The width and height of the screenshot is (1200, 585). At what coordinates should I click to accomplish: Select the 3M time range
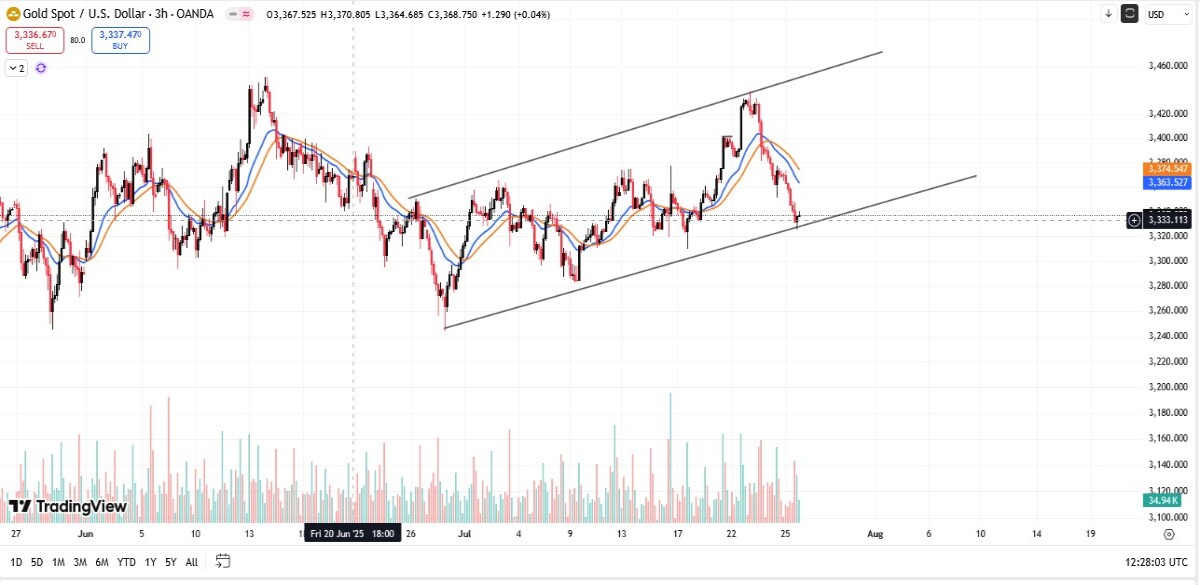click(80, 562)
